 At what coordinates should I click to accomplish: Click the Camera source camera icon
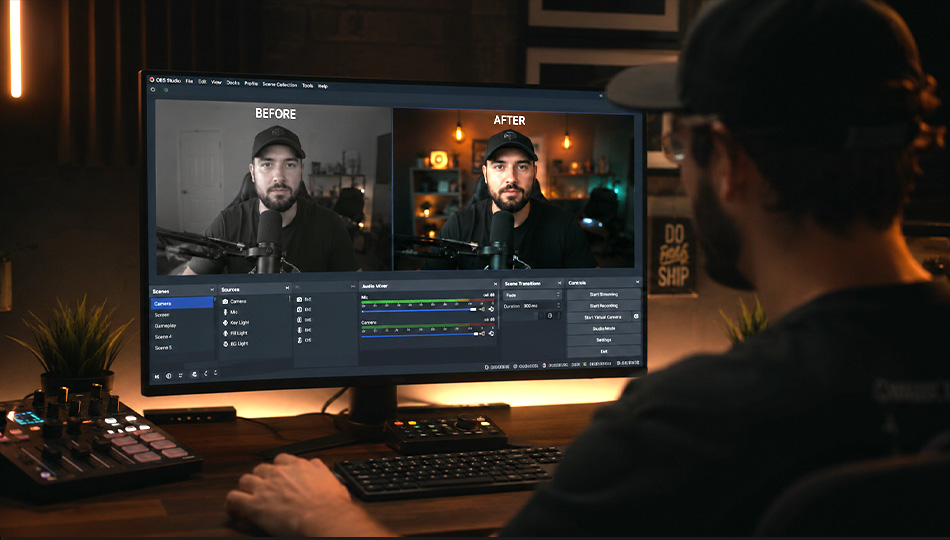pyautogui.click(x=225, y=301)
